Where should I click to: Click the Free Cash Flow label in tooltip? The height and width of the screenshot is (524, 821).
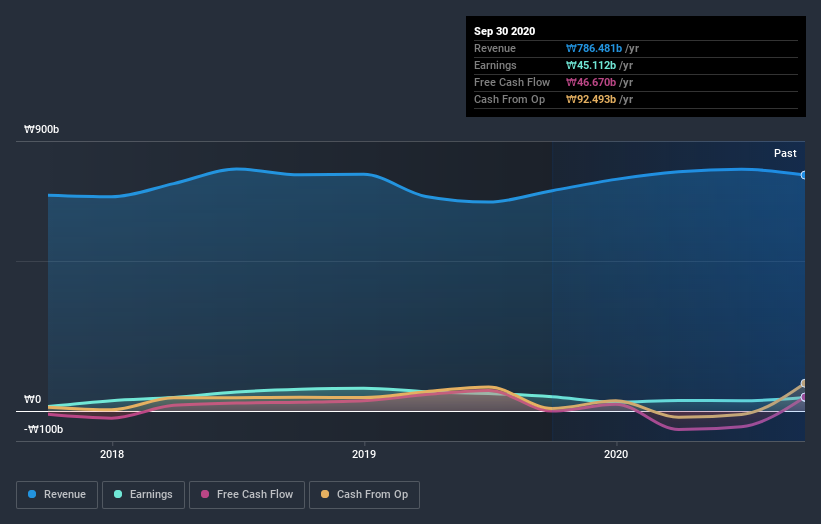coord(512,82)
